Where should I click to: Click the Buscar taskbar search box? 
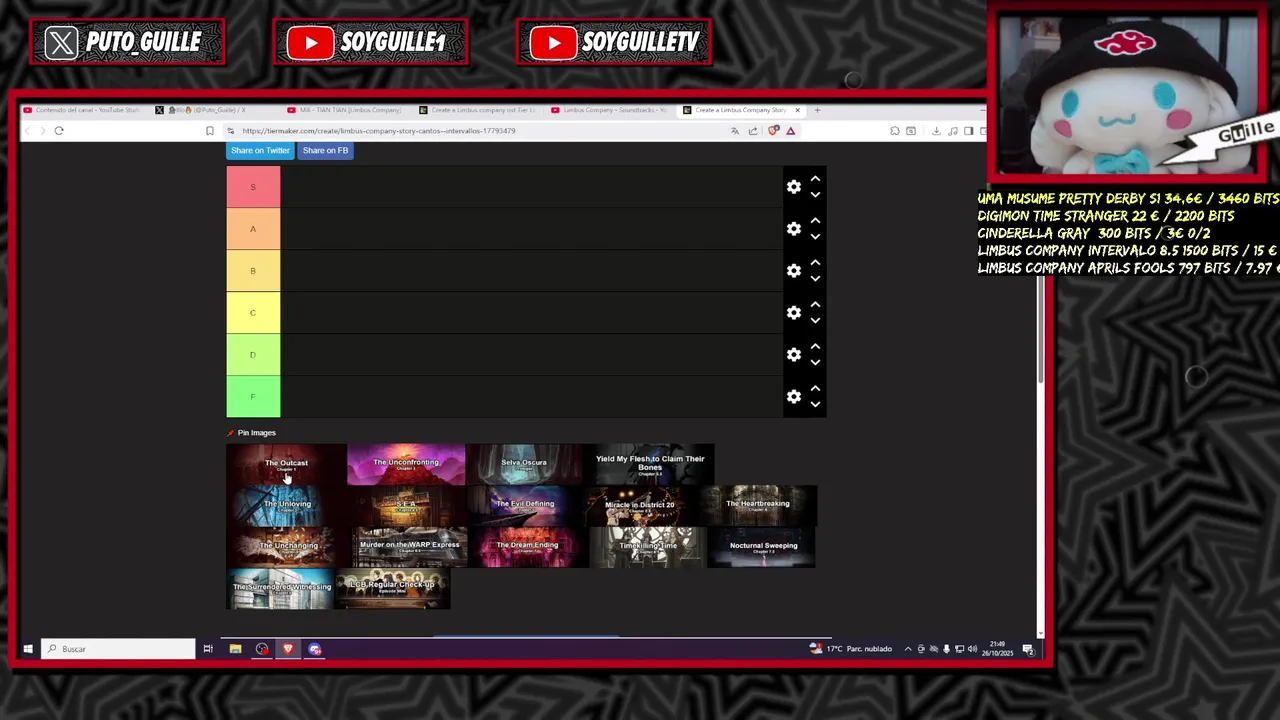[119, 649]
